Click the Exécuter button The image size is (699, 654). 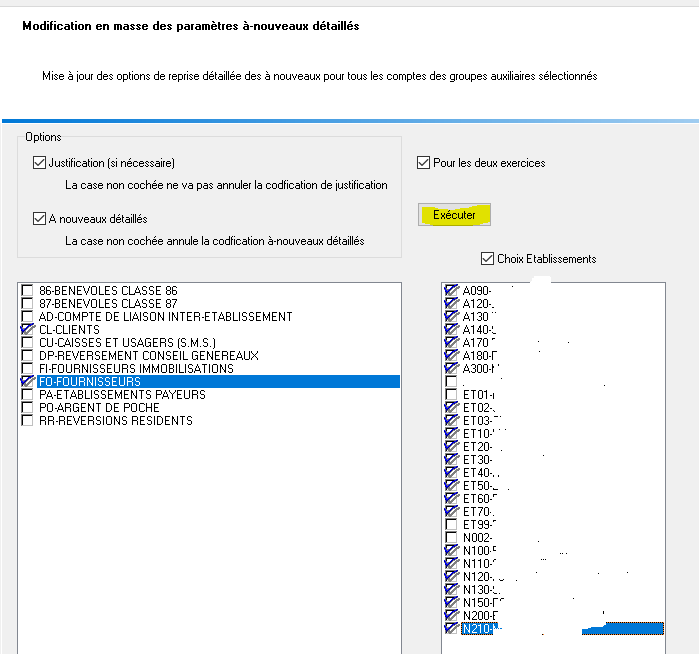point(454,215)
